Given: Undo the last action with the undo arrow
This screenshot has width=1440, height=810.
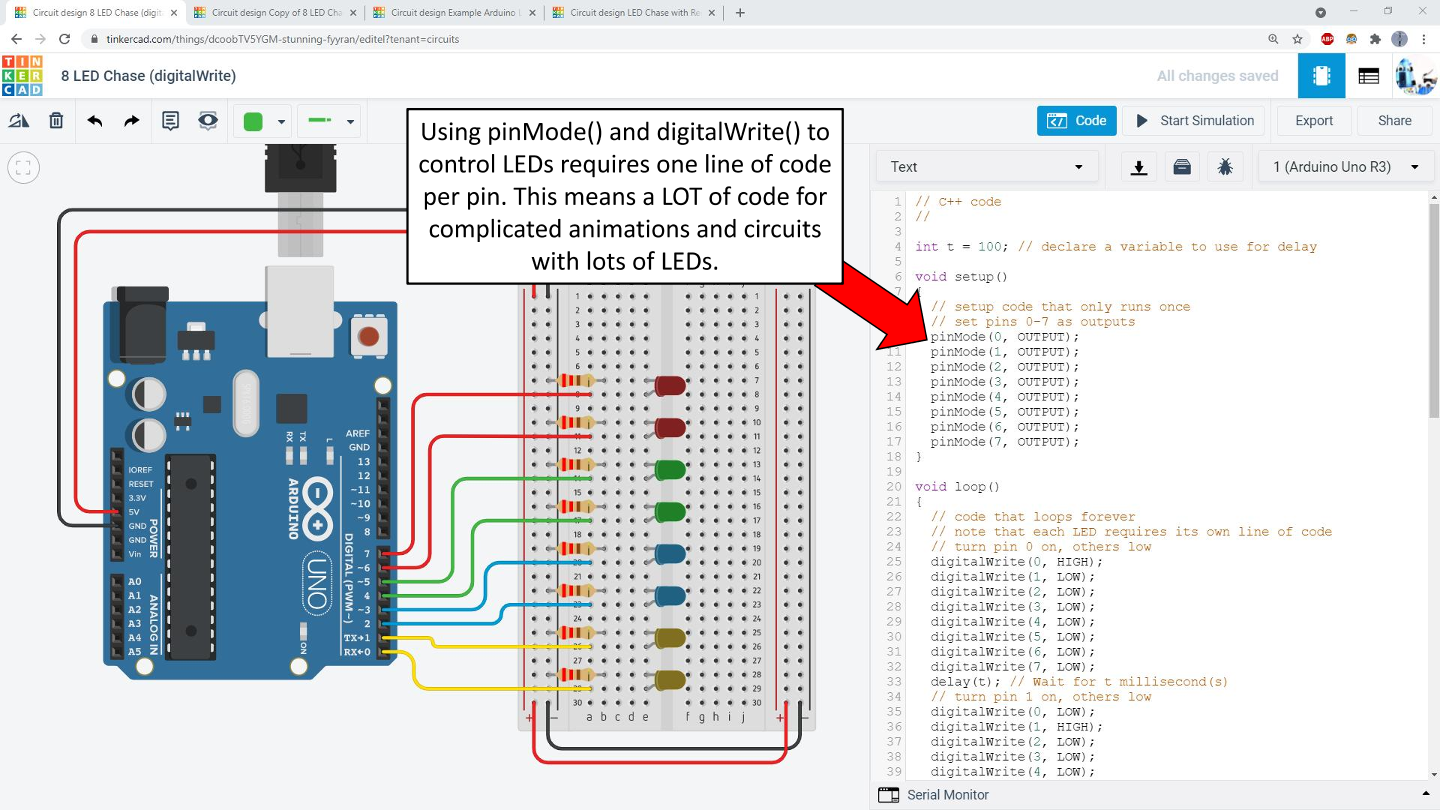Looking at the screenshot, I should [x=95, y=121].
